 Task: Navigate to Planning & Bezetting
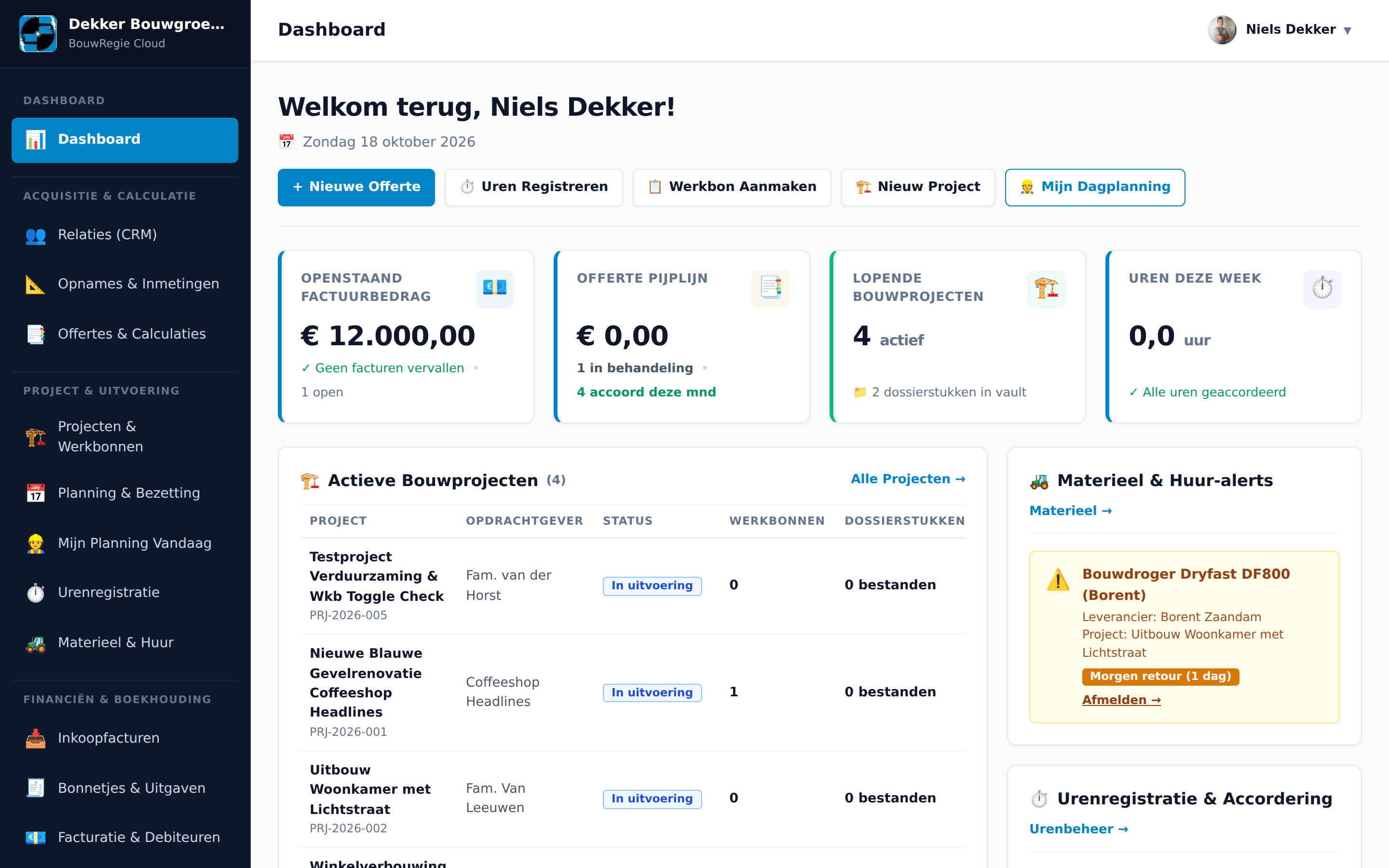pos(124,493)
